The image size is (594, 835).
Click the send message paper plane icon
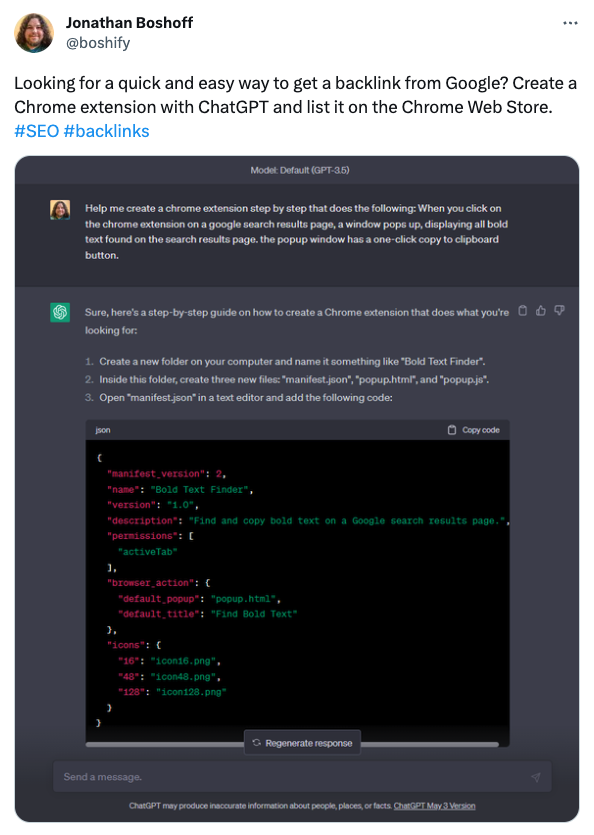point(535,777)
